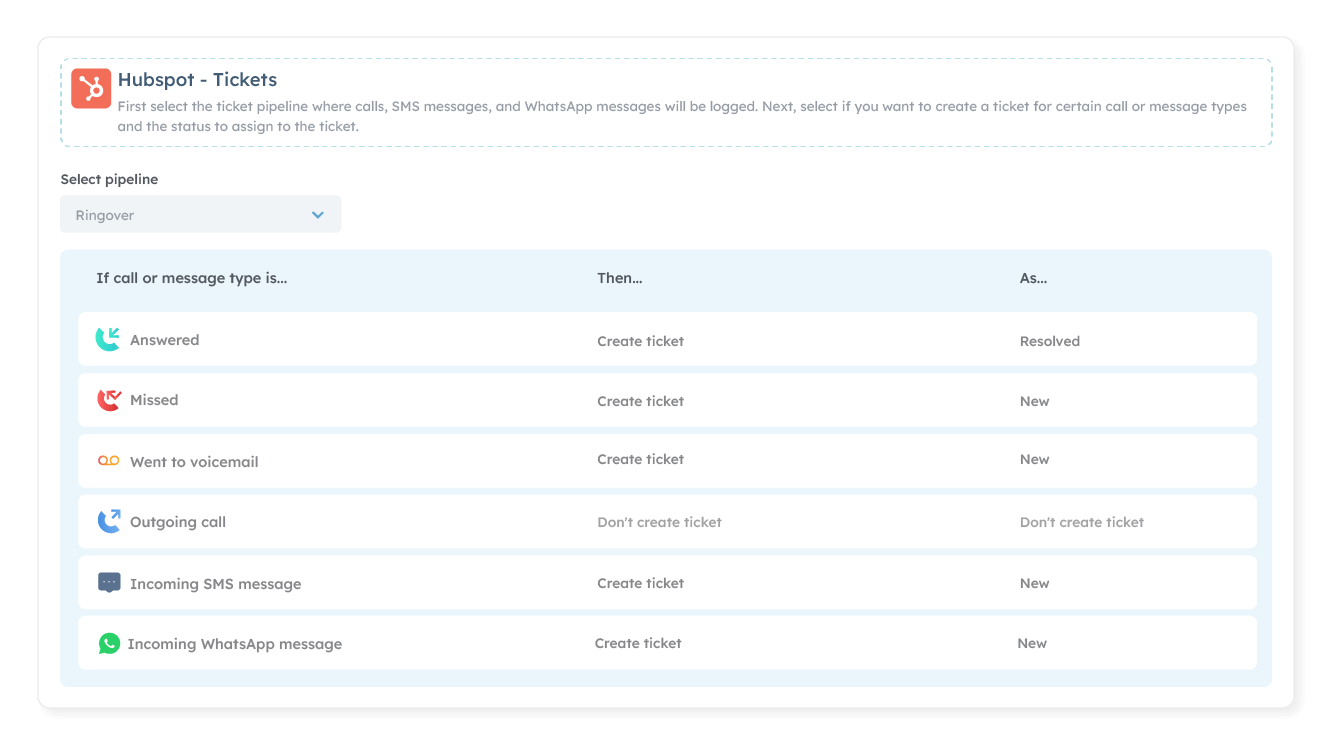Click the Hubspot - Tickets title link
1332x746 pixels.
(197, 79)
